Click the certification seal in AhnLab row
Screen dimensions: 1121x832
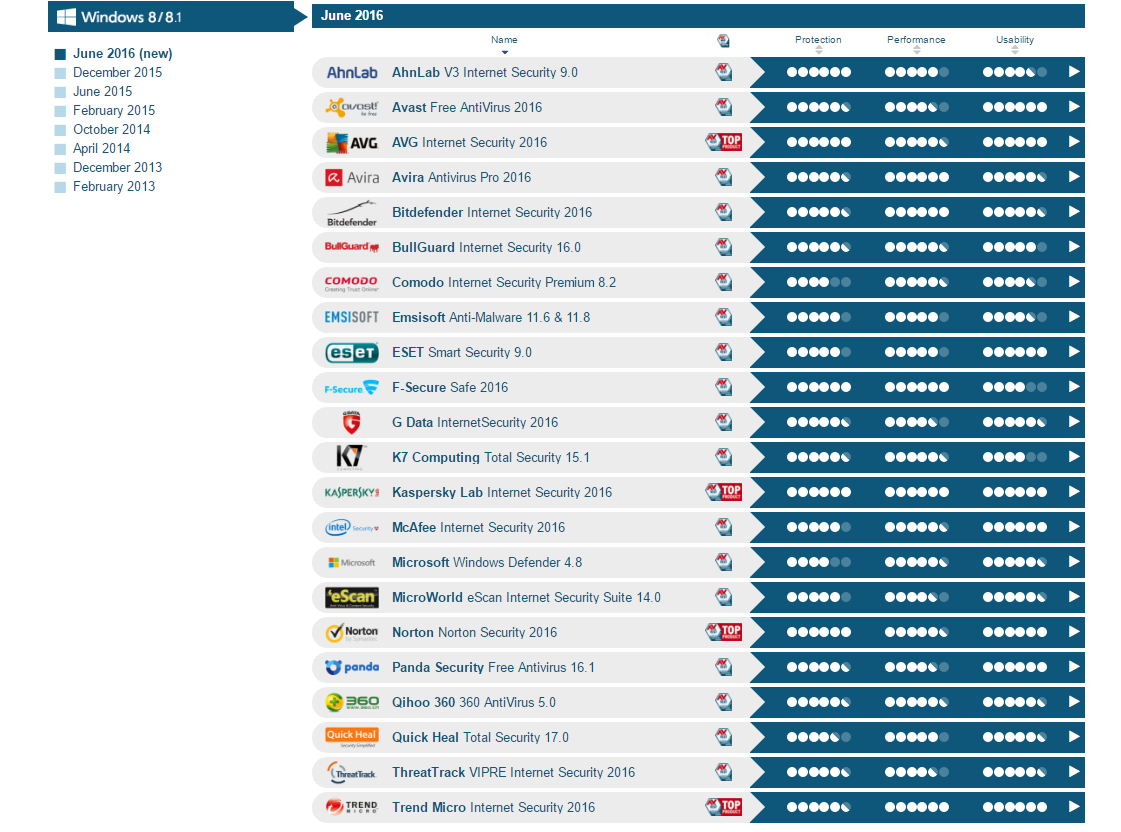pyautogui.click(x=724, y=72)
